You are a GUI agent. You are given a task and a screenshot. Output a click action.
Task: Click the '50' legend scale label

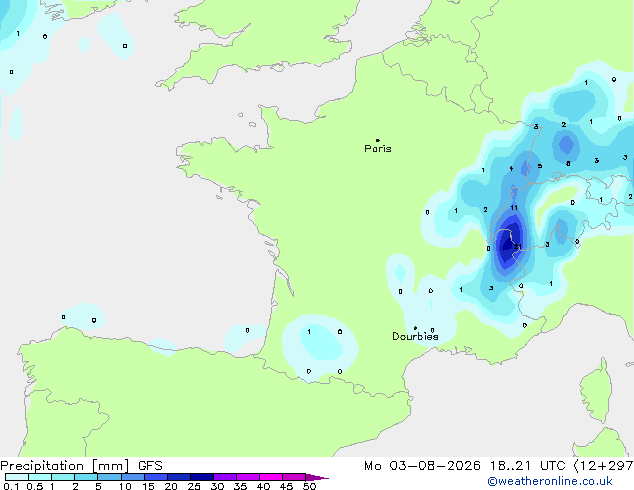(309, 486)
